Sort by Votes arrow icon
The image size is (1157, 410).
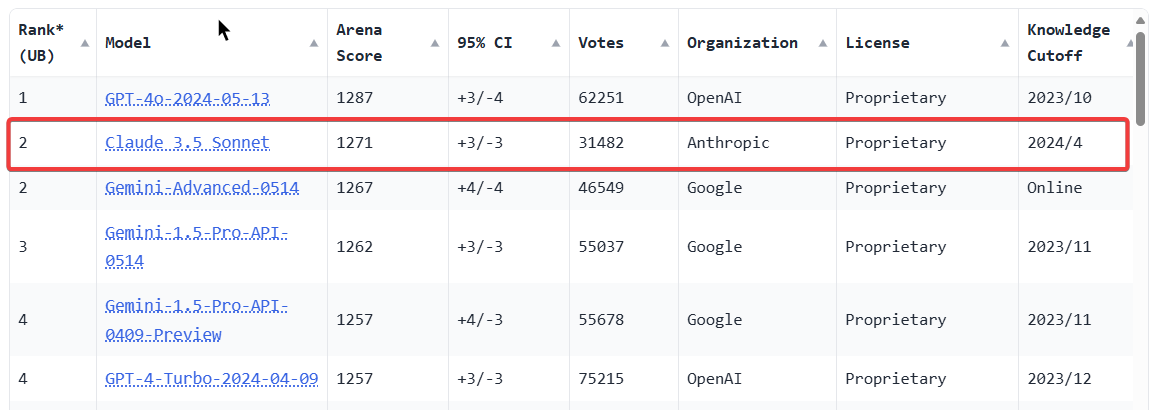pyautogui.click(x=666, y=44)
